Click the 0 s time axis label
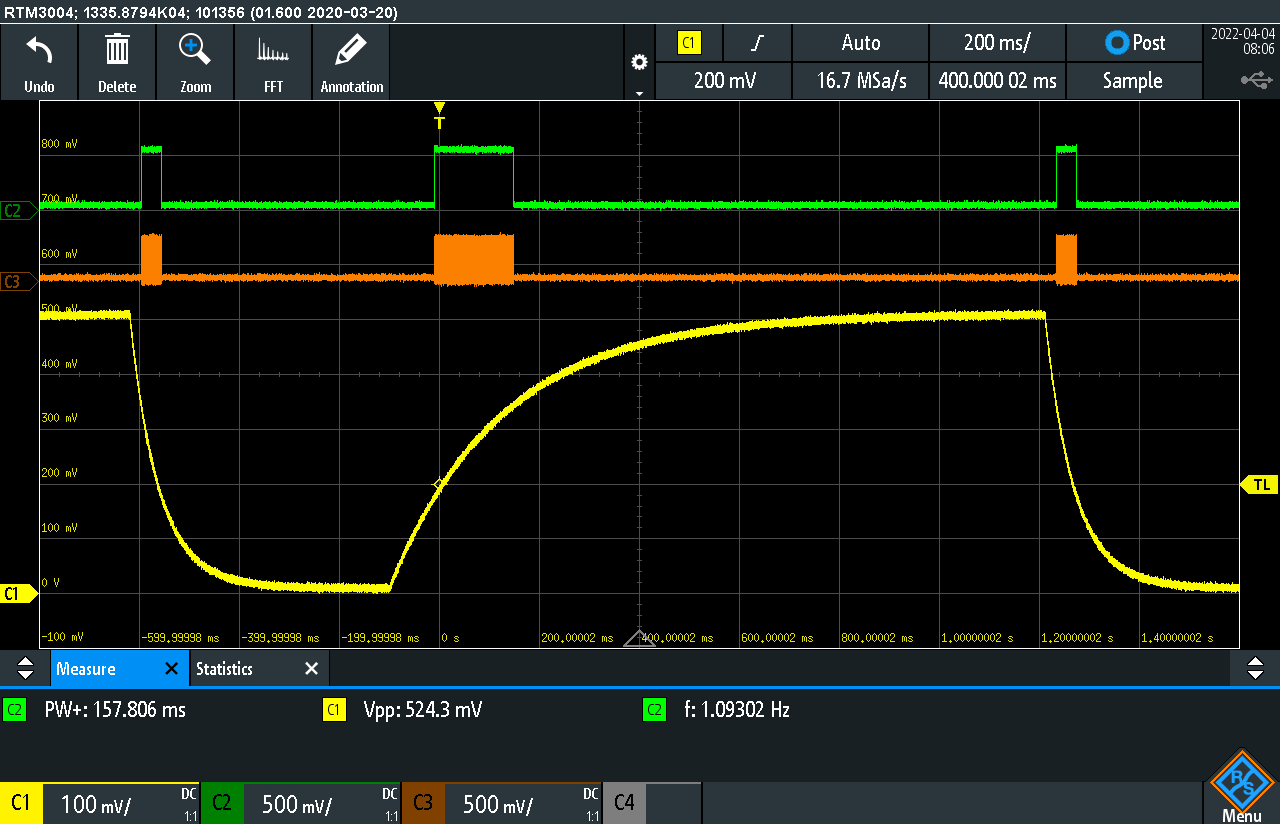The height and width of the screenshot is (824, 1280). pyautogui.click(x=451, y=637)
